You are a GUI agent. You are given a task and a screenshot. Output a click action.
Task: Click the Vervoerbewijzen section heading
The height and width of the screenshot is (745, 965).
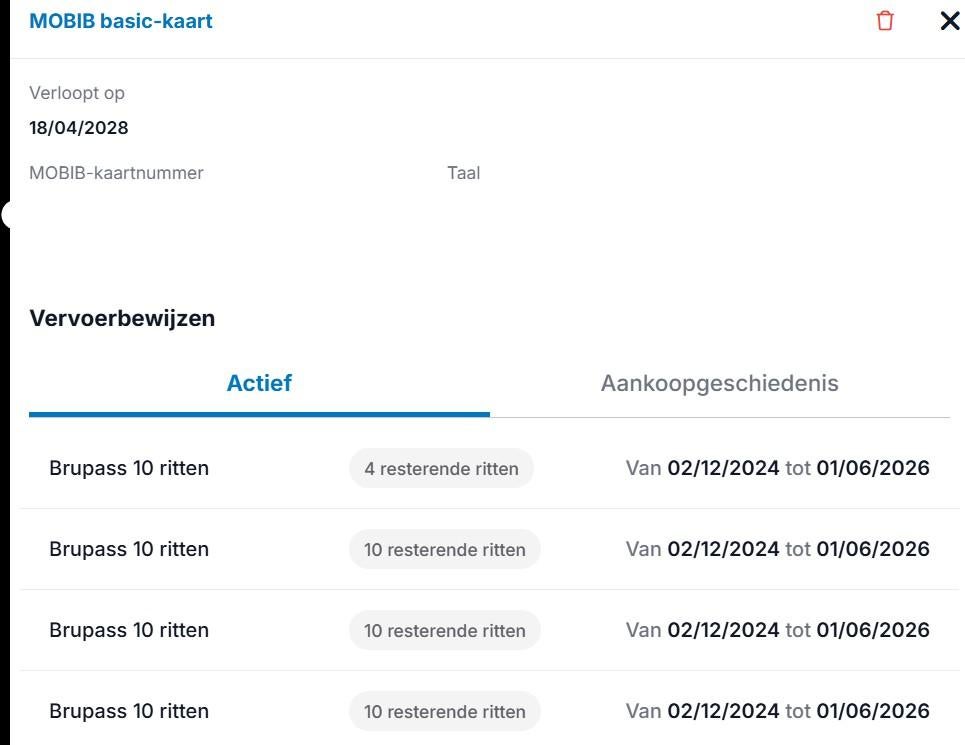click(122, 317)
